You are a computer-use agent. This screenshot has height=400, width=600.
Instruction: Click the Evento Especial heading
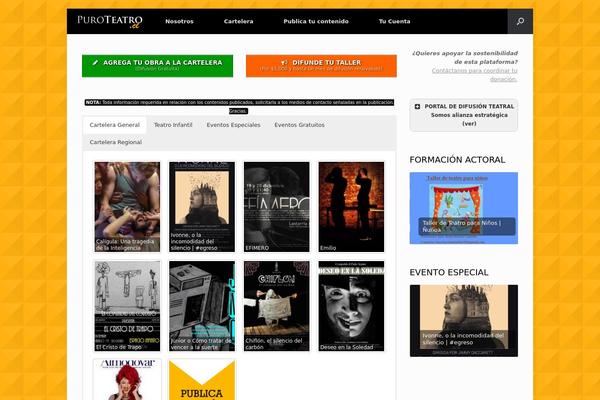pos(449,273)
